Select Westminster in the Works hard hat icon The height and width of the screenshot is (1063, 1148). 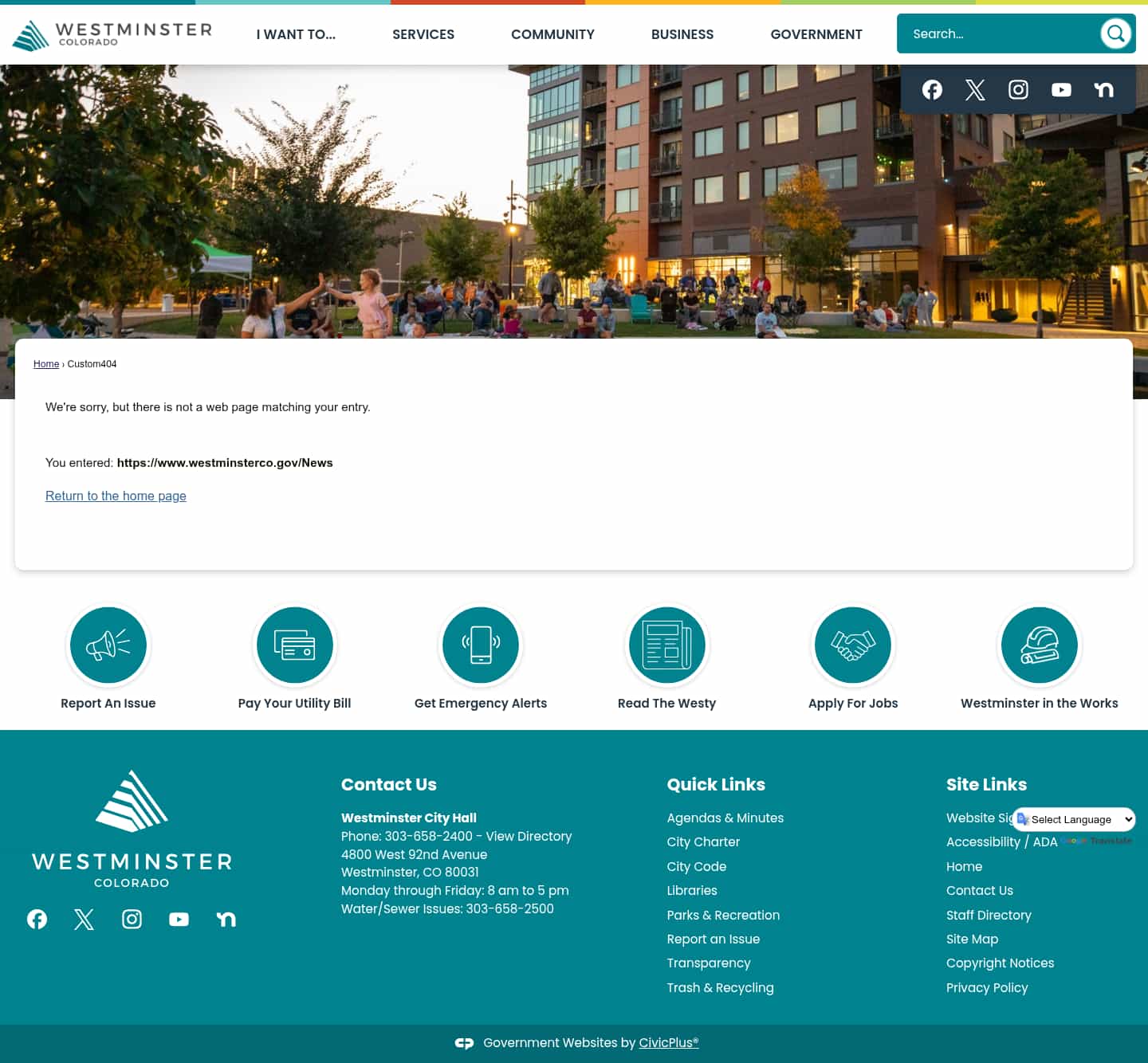[1039, 645]
